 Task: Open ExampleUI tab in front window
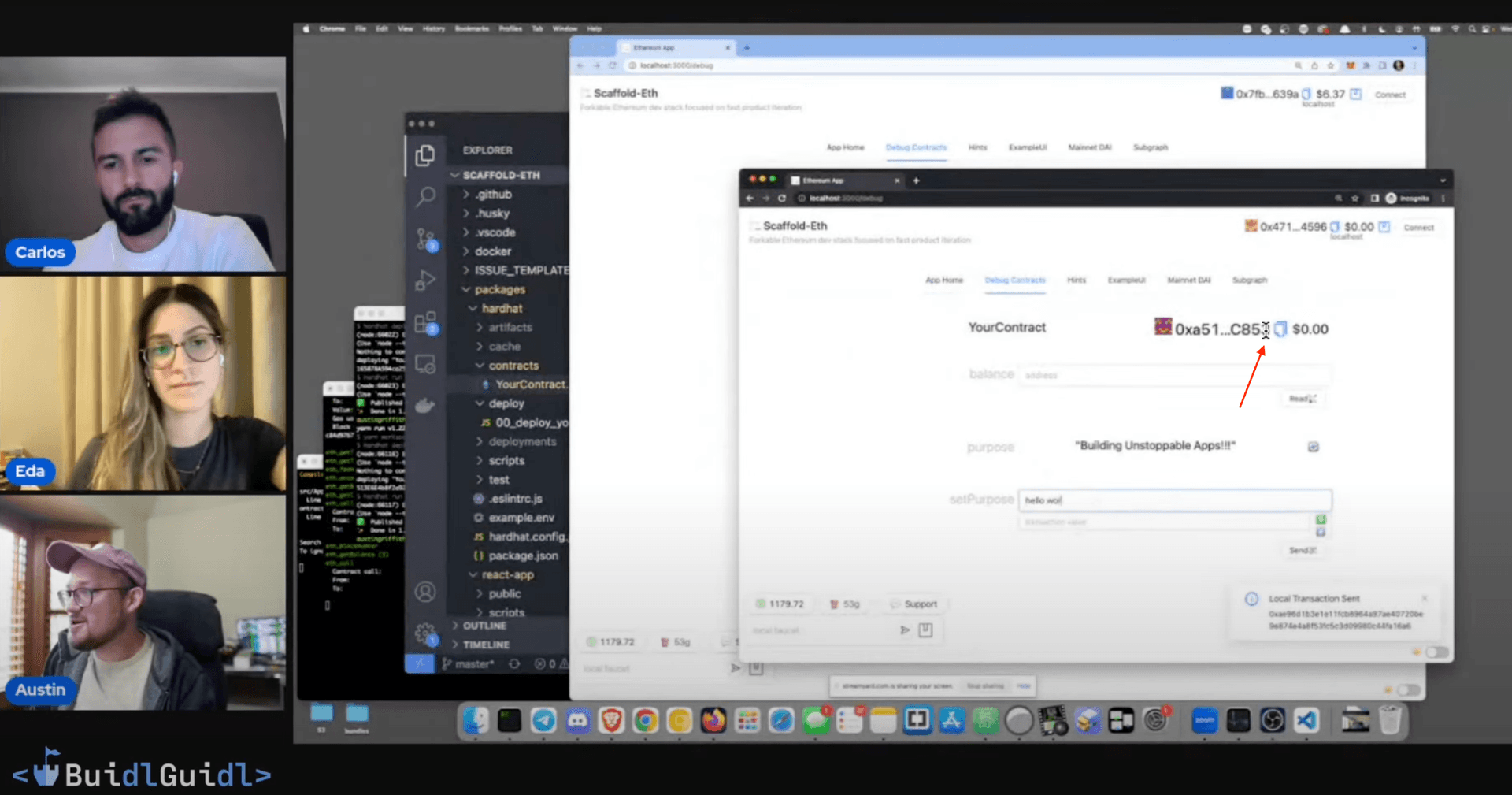(x=1126, y=280)
